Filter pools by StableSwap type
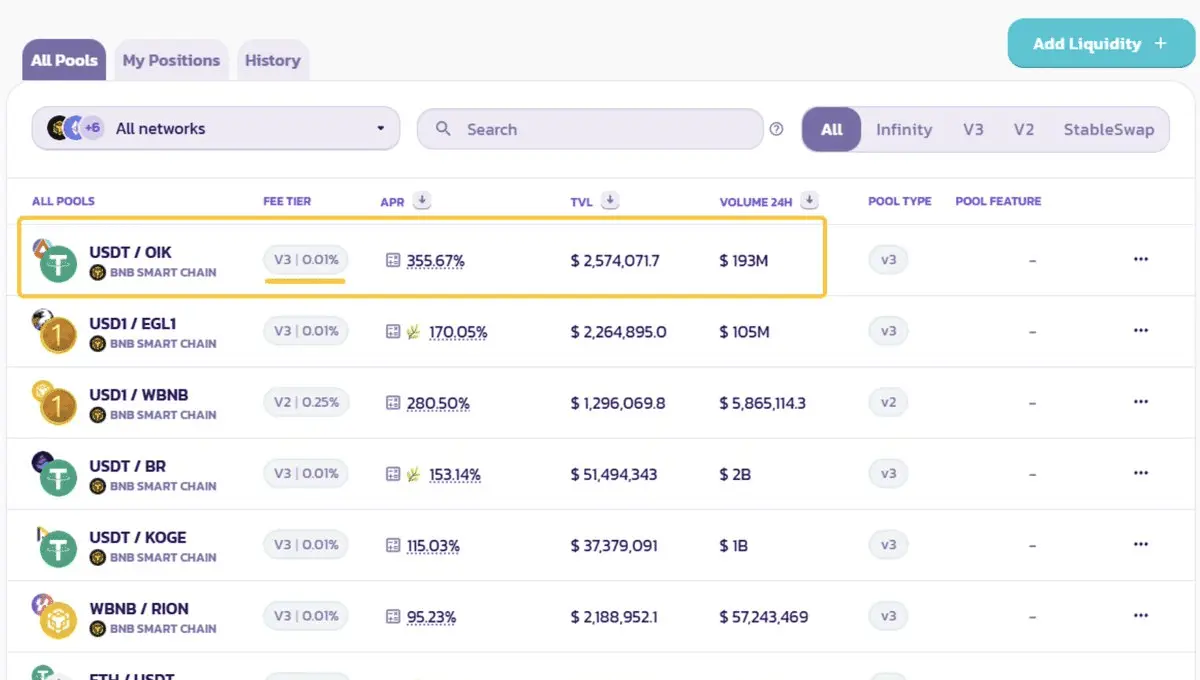The image size is (1200, 680). coord(1109,129)
